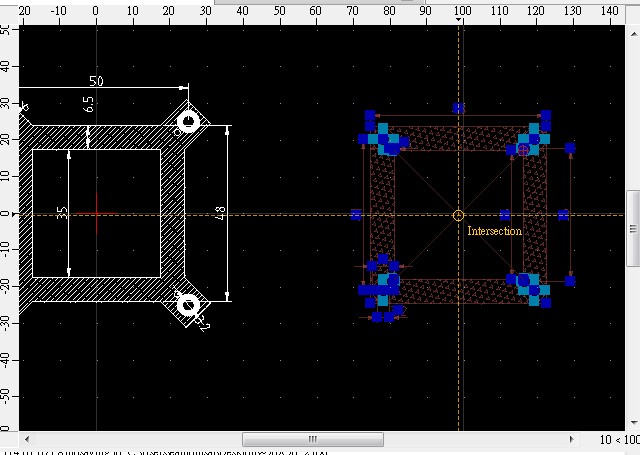640x455 pixels.
Task: Click the rightmost blue grip on horizontal axis
Action: [x=564, y=215]
